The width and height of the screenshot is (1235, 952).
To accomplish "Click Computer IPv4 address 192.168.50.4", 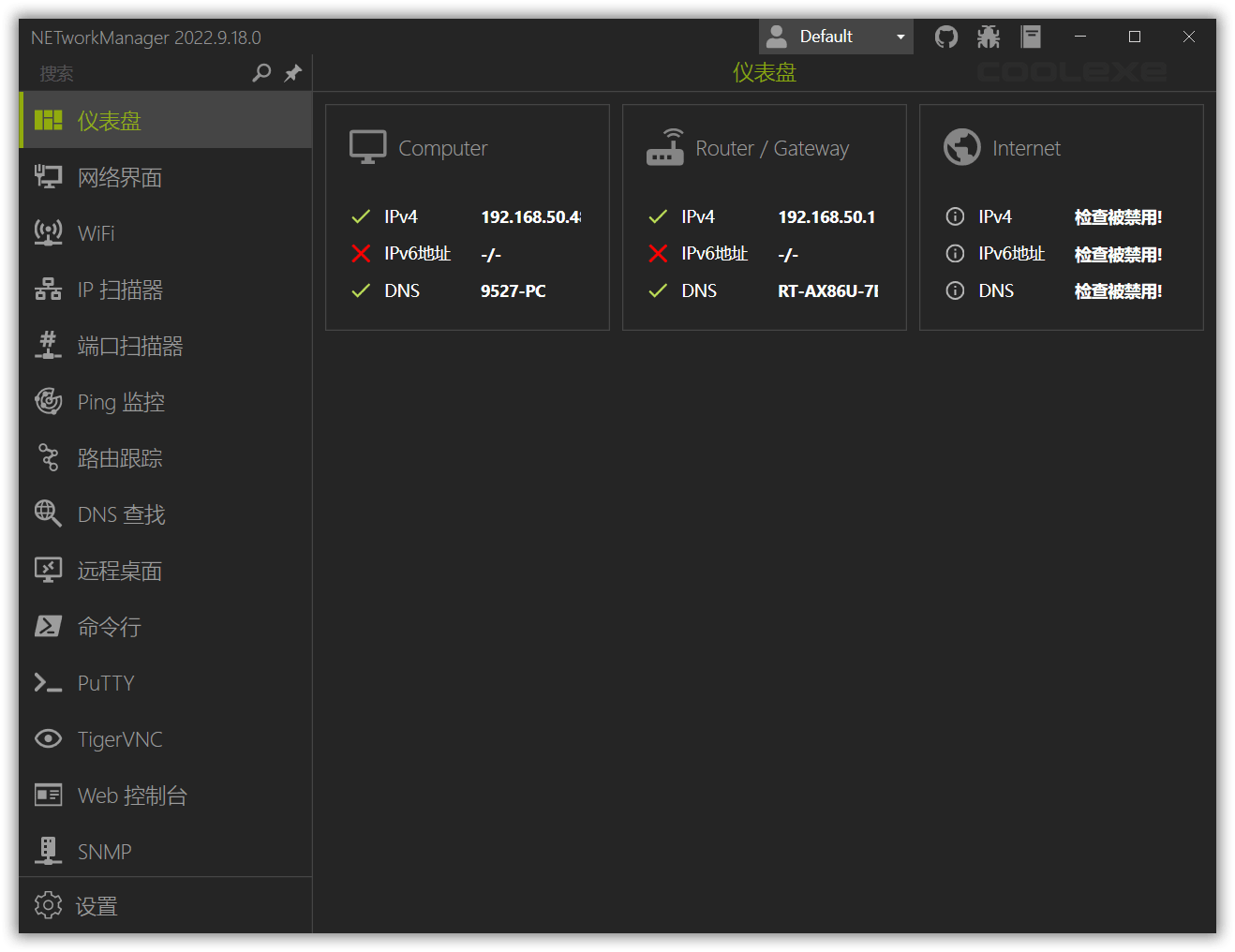I will click(x=531, y=216).
